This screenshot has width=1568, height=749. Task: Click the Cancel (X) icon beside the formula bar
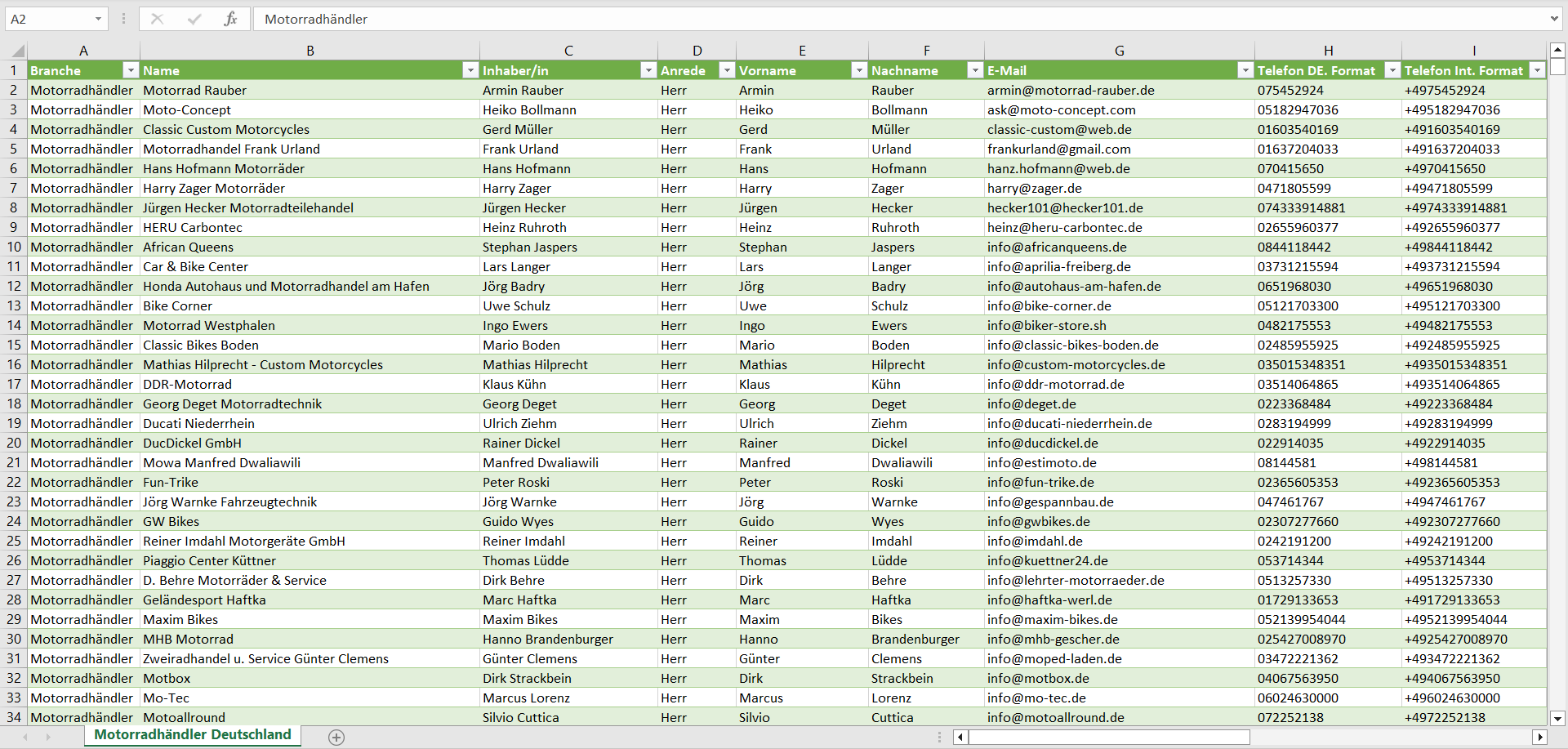(158, 19)
